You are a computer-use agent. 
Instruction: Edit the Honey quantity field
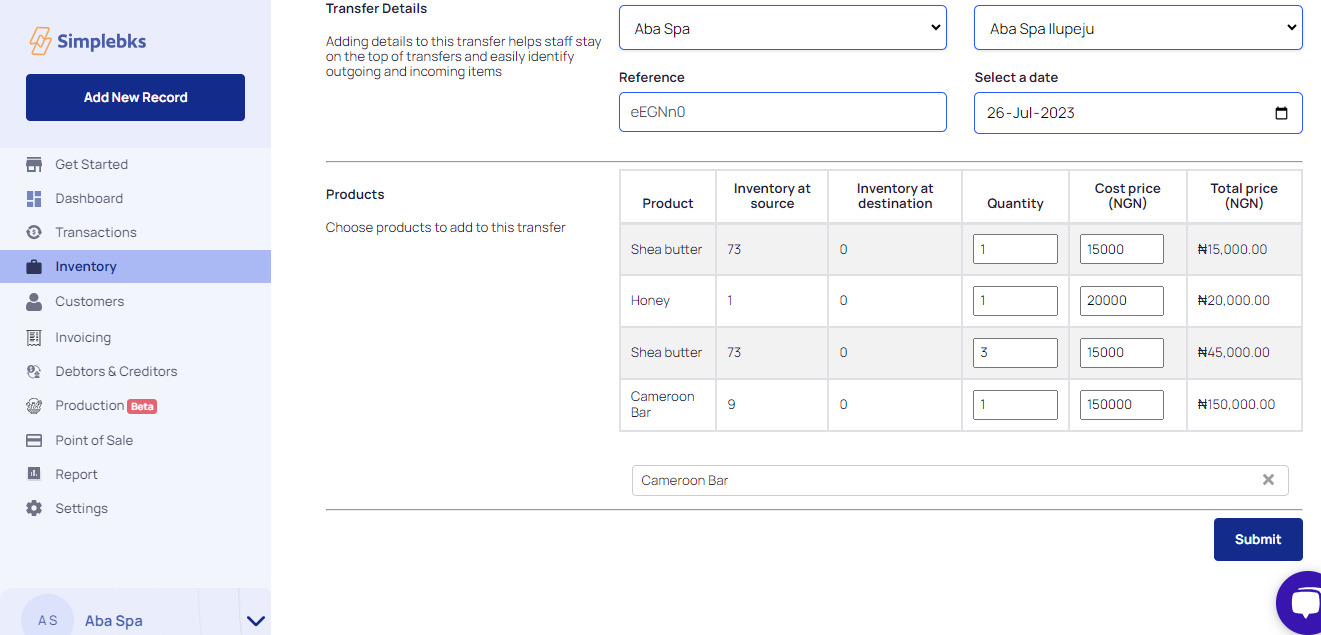pos(1014,301)
